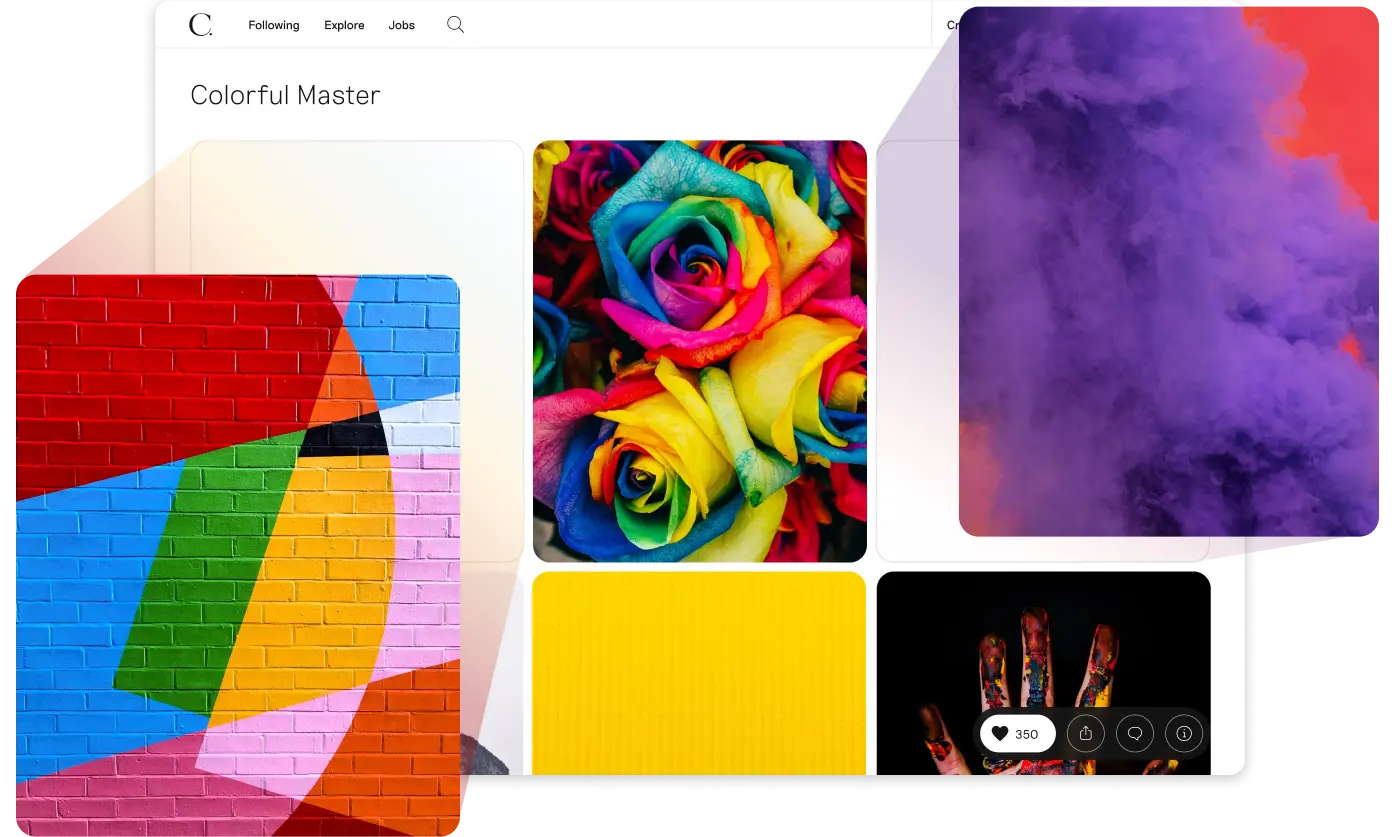1400x837 pixels.
Task: Click the circled i on the artwork overlay
Action: click(x=1183, y=733)
